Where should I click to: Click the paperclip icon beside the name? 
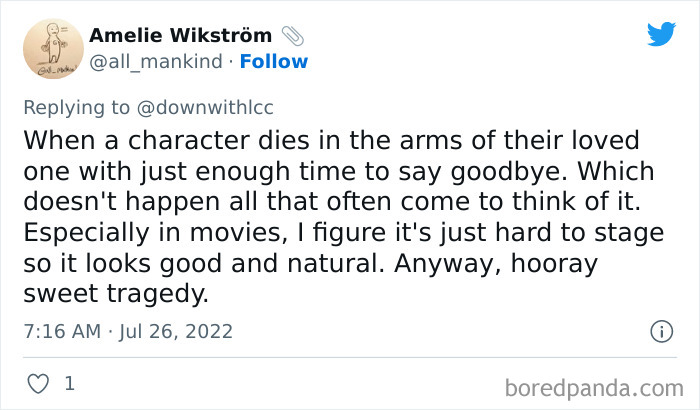(294, 35)
